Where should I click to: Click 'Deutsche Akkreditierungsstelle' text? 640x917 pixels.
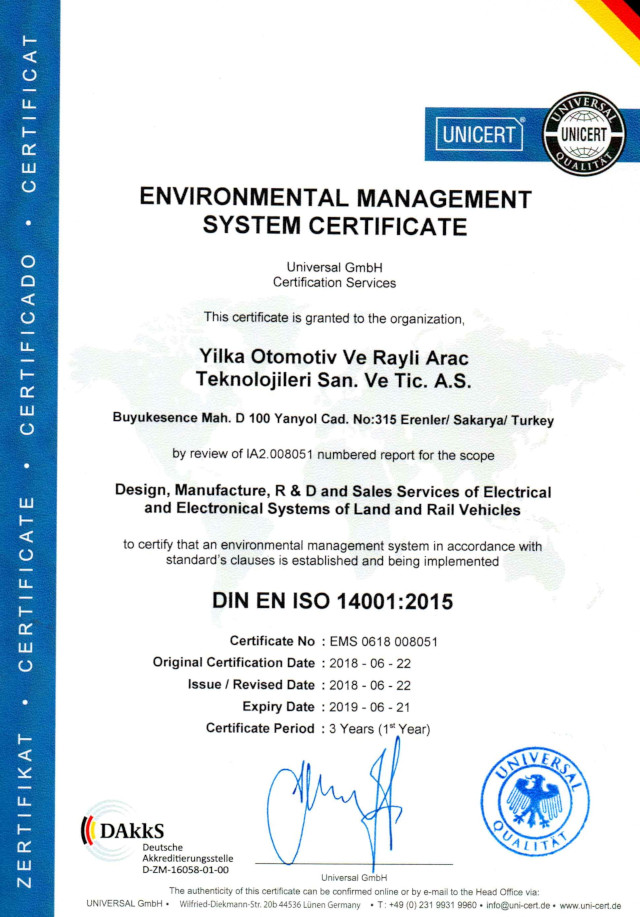coord(188,853)
